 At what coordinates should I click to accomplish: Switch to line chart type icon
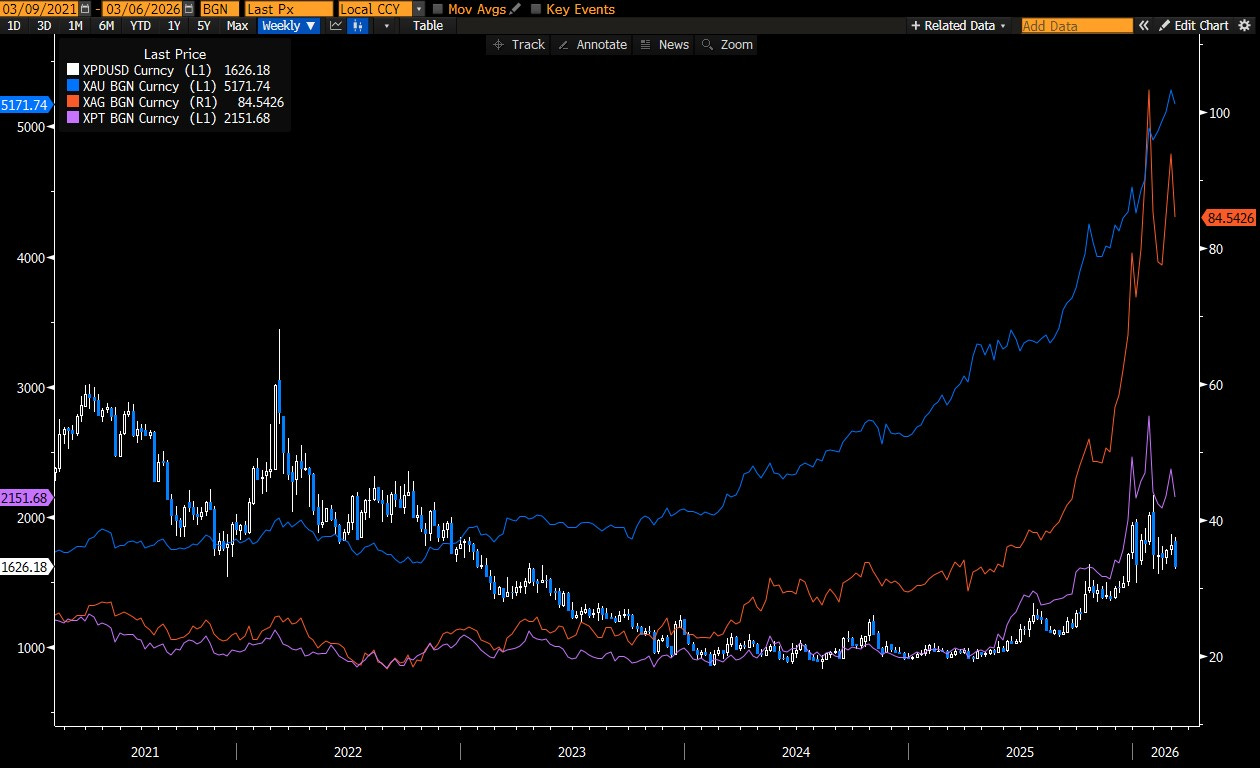point(336,26)
